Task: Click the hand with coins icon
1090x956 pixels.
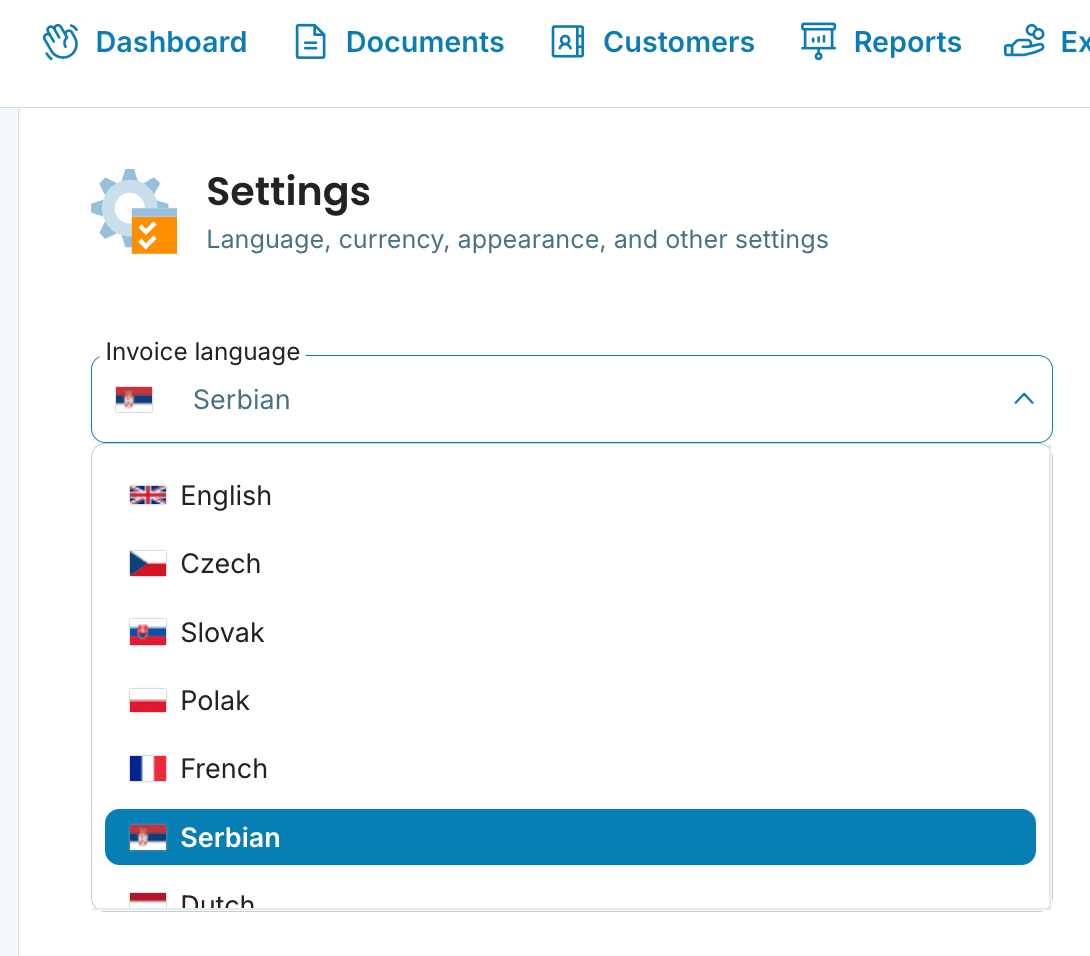Action: click(x=1024, y=42)
